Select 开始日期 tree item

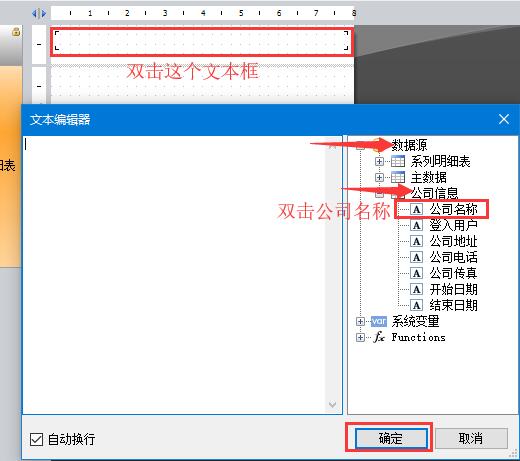coord(453,289)
